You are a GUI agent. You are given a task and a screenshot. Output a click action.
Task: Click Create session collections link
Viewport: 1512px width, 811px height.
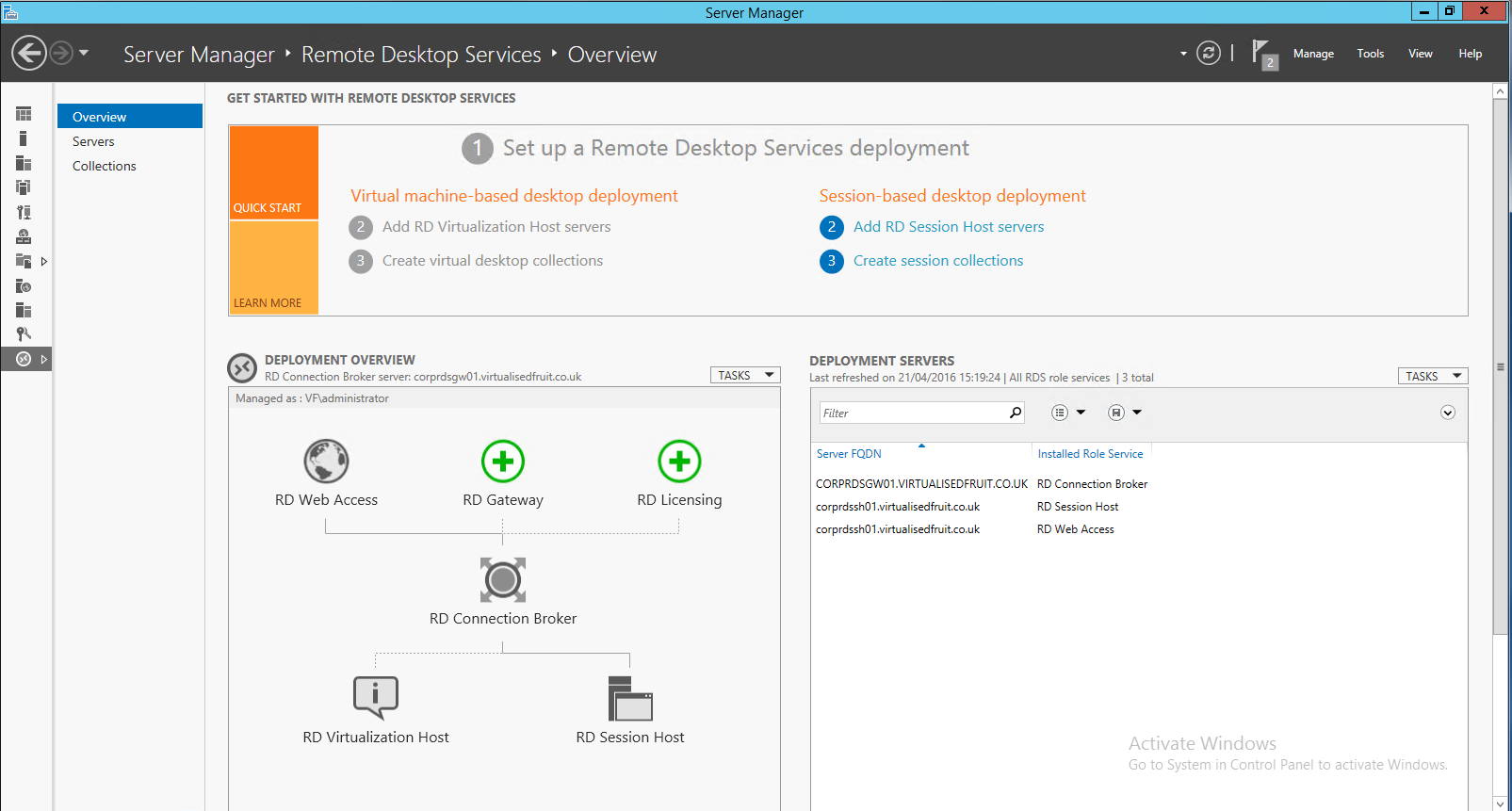(937, 261)
